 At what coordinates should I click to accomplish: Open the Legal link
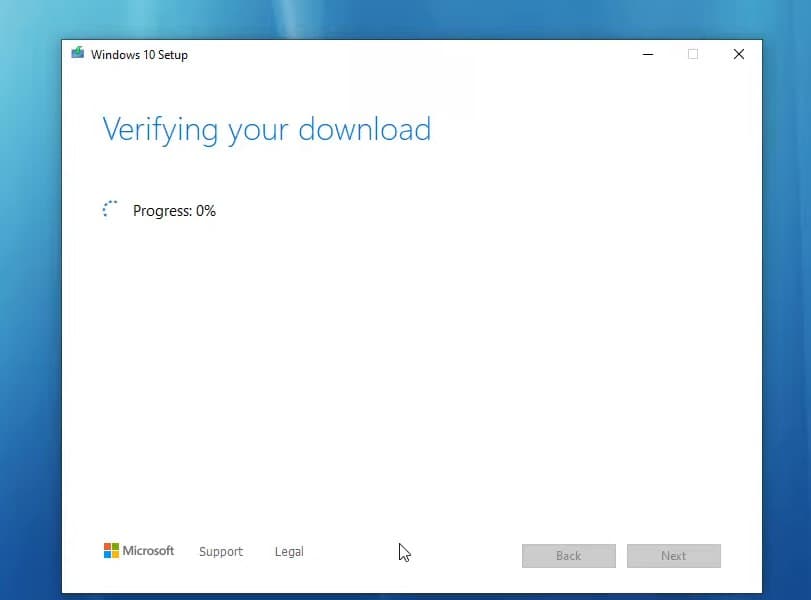pos(289,552)
